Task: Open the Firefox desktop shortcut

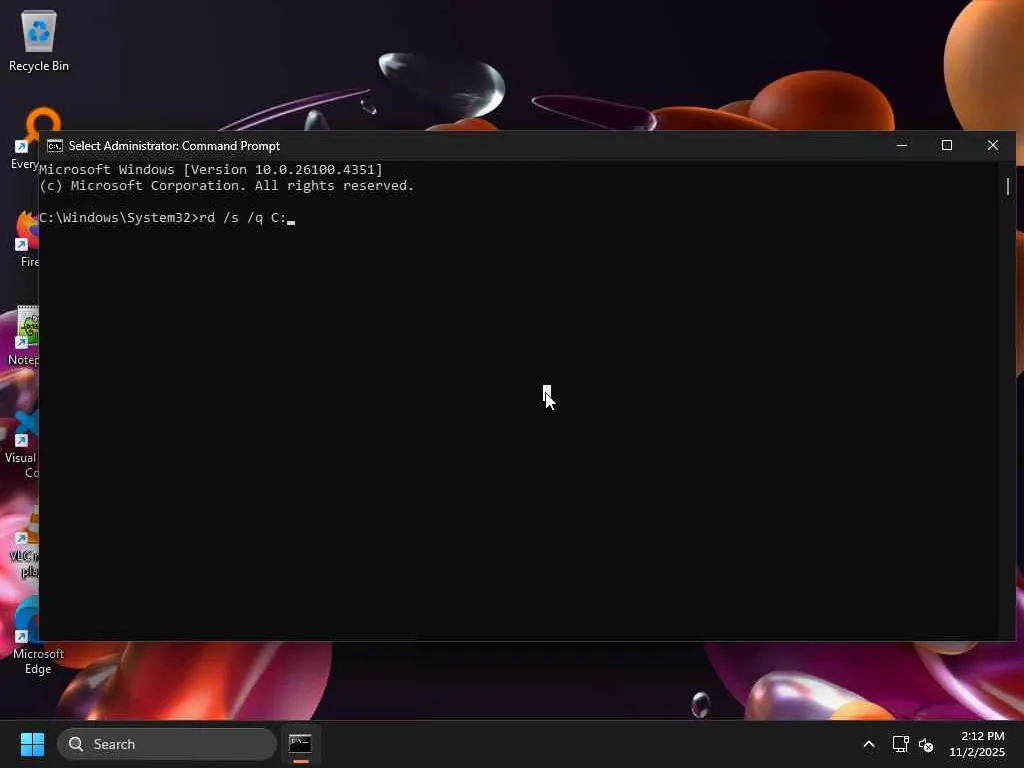Action: (28, 239)
